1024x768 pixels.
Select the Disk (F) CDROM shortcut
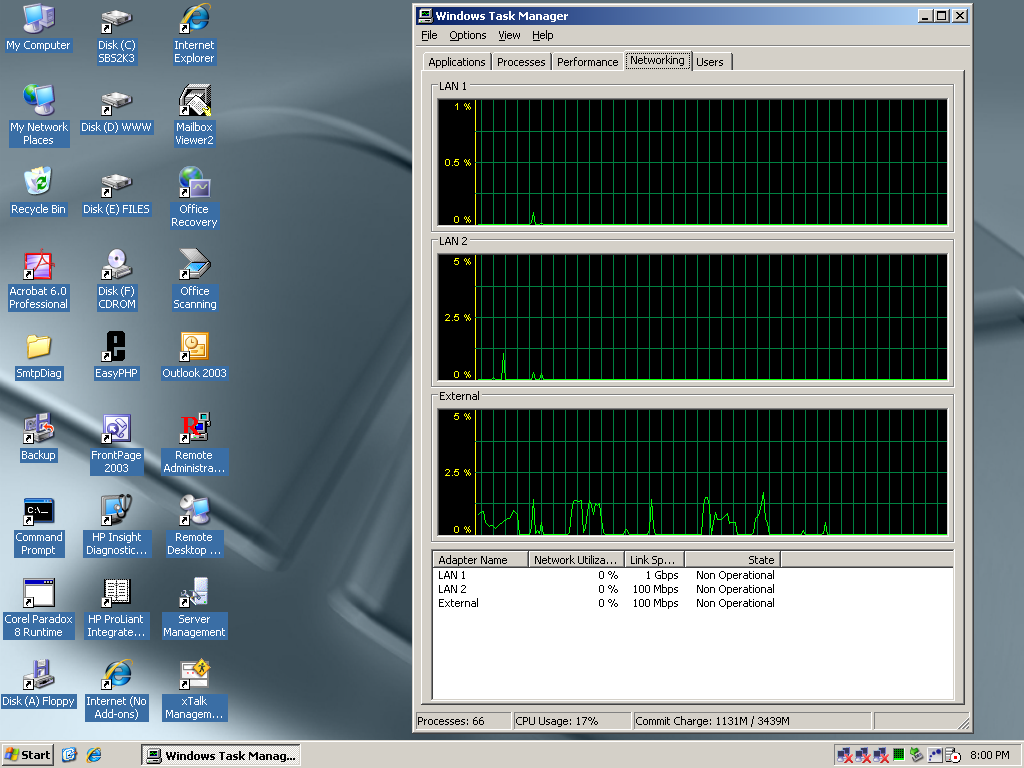tap(116, 280)
